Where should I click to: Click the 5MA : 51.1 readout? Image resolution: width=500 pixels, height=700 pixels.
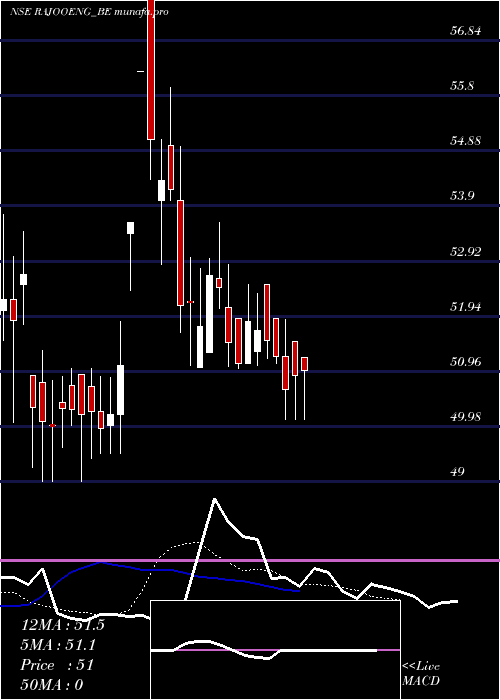59,644
